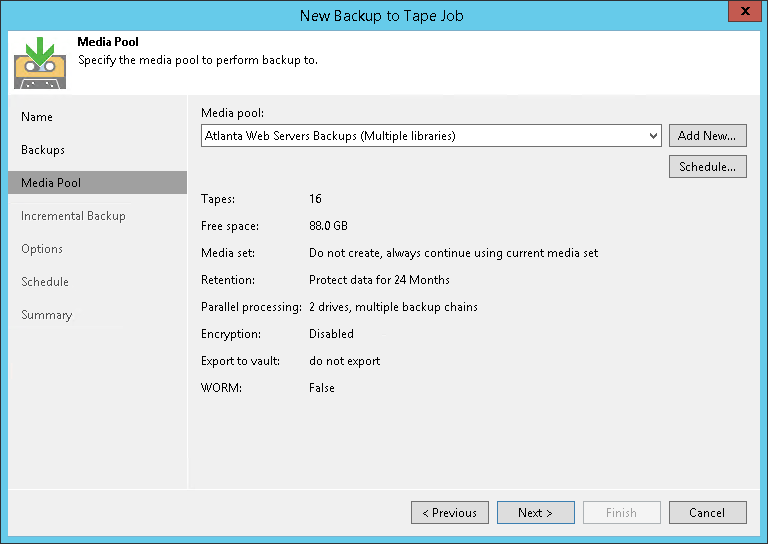The image size is (768, 544).
Task: Click the New Backup to Tape Job title bar
Action: pos(380,14)
